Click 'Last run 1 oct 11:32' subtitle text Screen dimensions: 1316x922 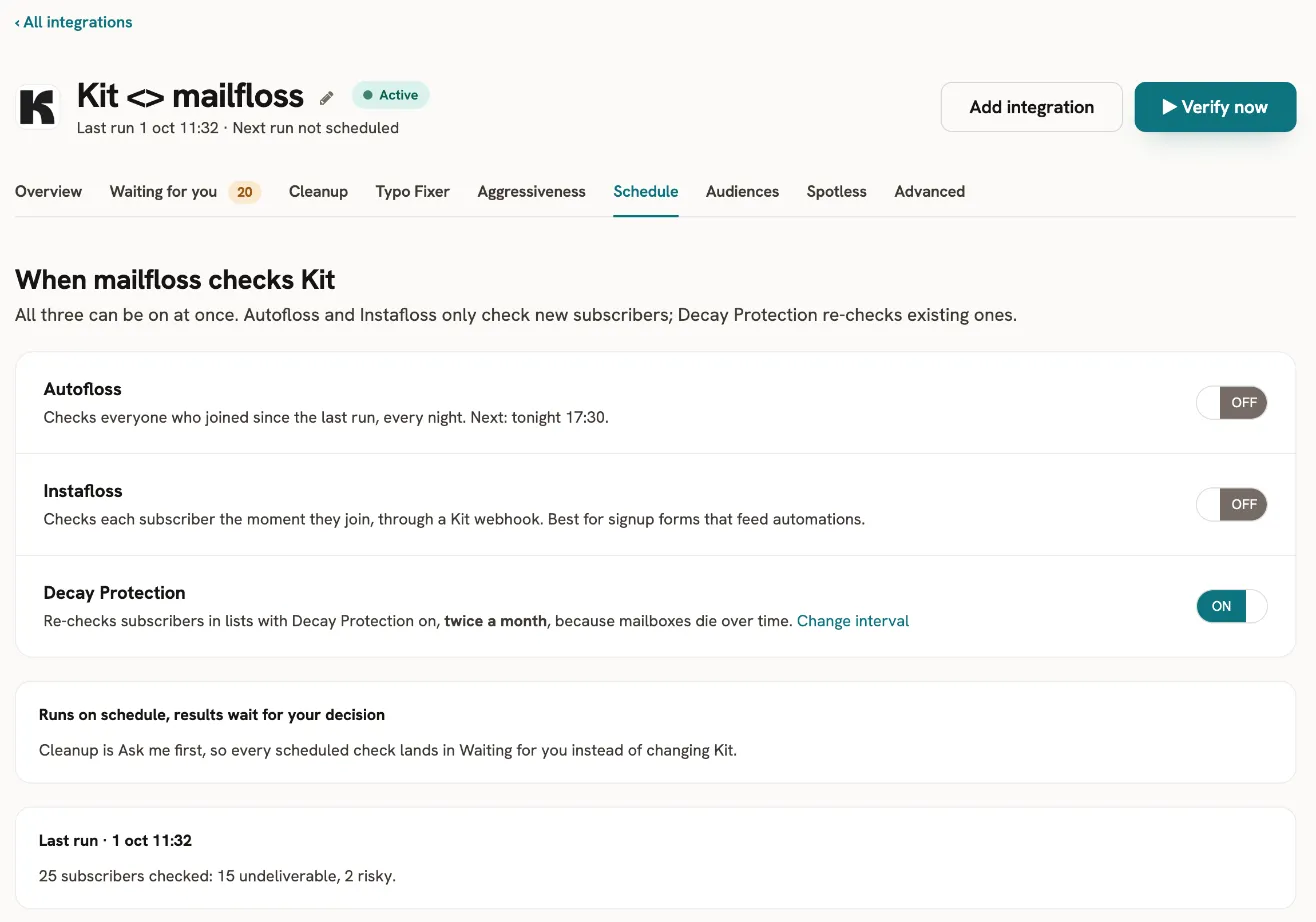(146, 128)
